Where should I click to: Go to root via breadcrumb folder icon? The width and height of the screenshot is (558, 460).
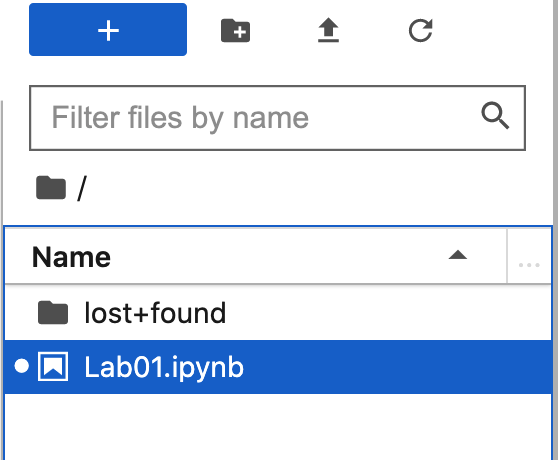click(x=51, y=187)
